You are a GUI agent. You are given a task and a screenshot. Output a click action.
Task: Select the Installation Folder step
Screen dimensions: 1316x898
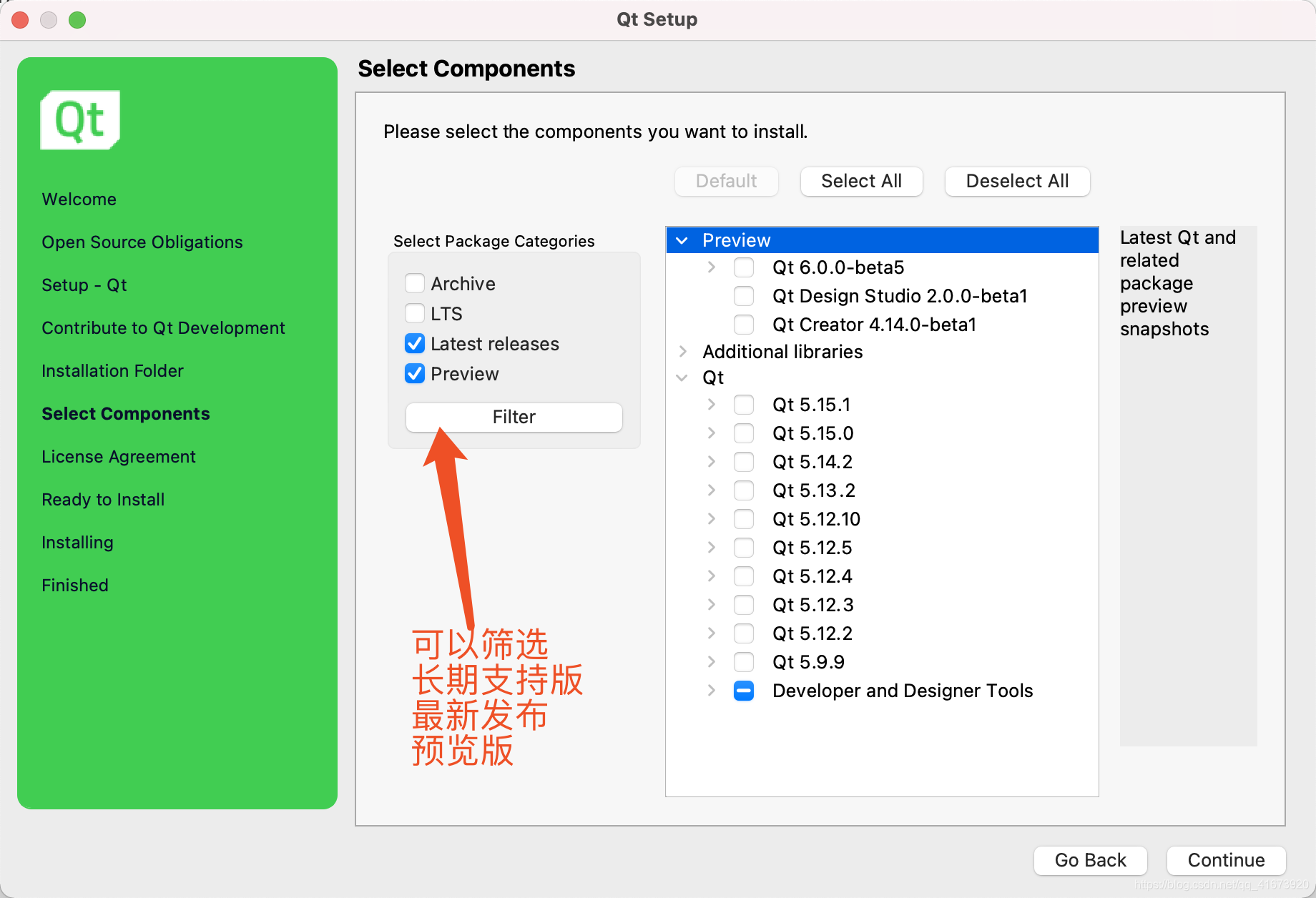[112, 370]
